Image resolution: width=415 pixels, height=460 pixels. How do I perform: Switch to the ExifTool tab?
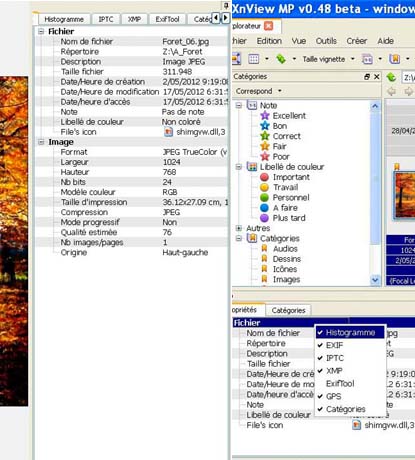pyautogui.click(x=167, y=19)
